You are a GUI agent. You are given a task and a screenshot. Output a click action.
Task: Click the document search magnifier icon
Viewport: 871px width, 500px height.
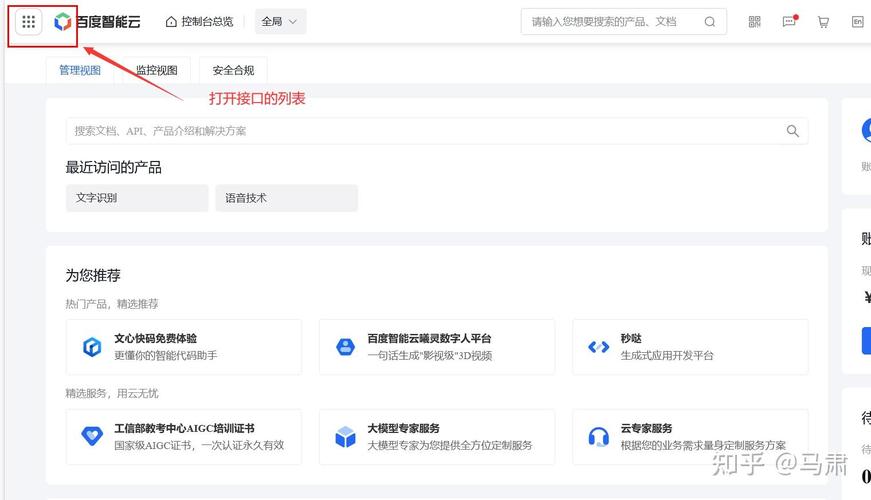coord(793,131)
